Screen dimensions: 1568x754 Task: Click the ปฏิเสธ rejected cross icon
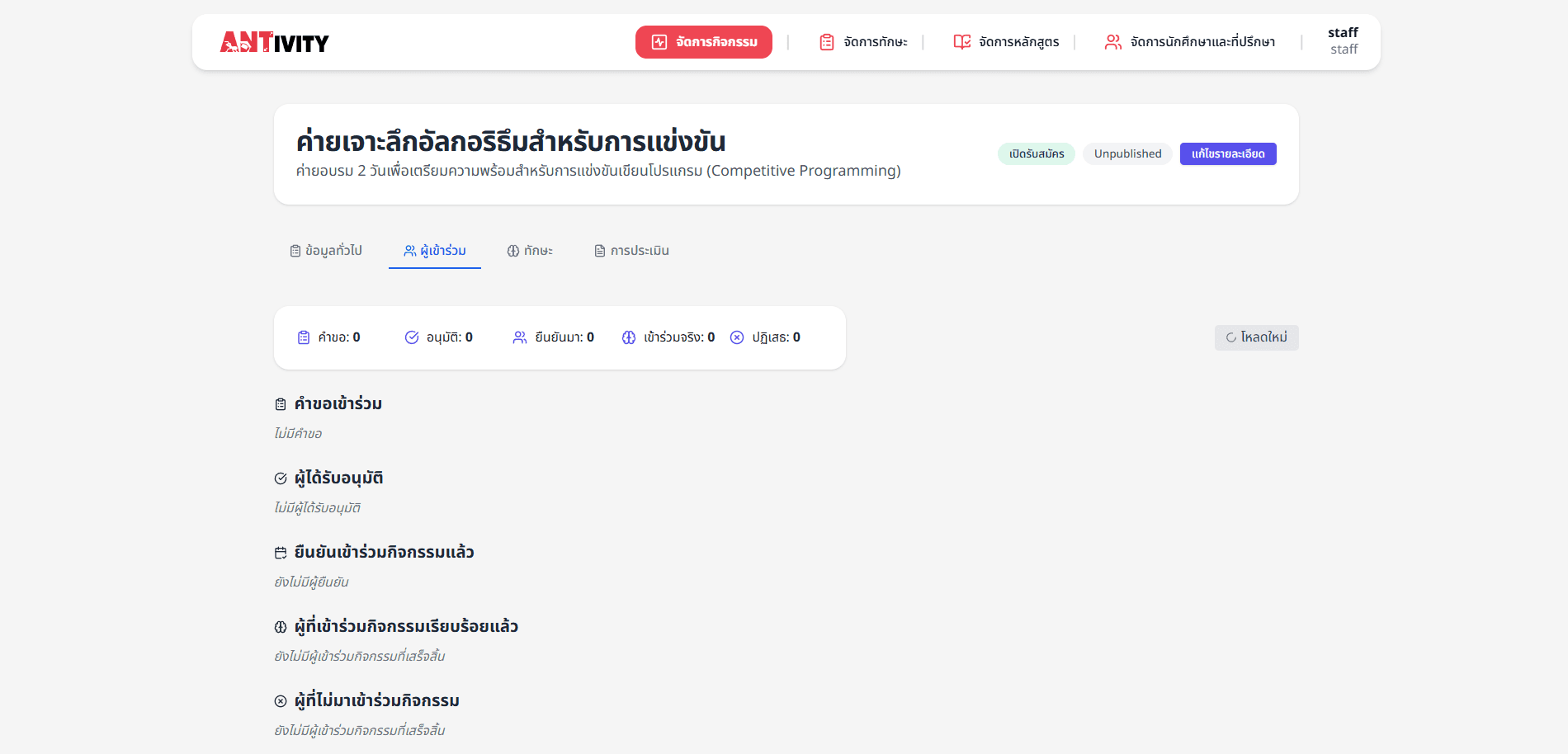point(737,337)
